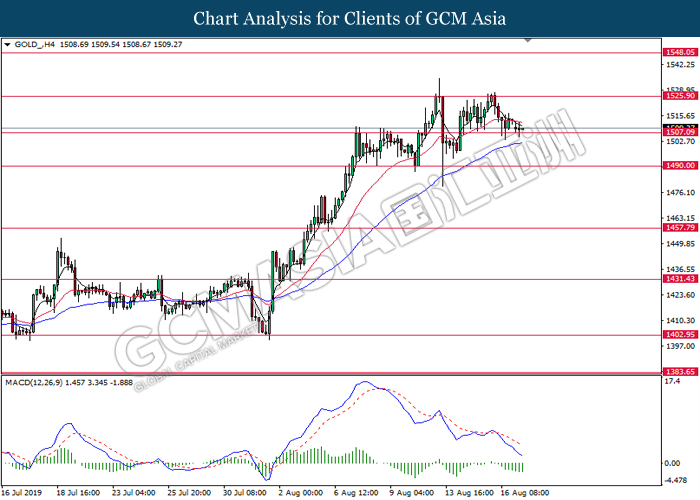Click the 0.00 MACD zero level value

tap(672, 463)
